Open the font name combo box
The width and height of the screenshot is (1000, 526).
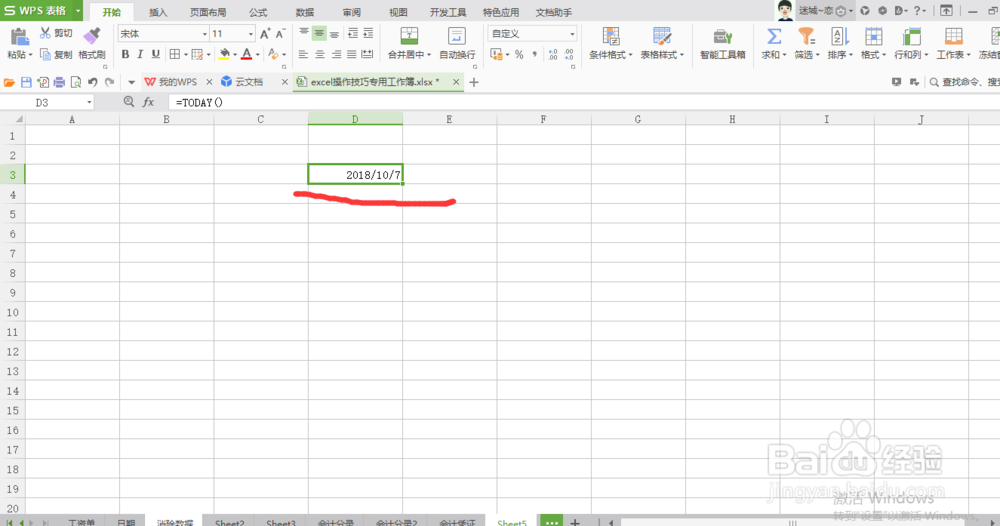[164, 34]
